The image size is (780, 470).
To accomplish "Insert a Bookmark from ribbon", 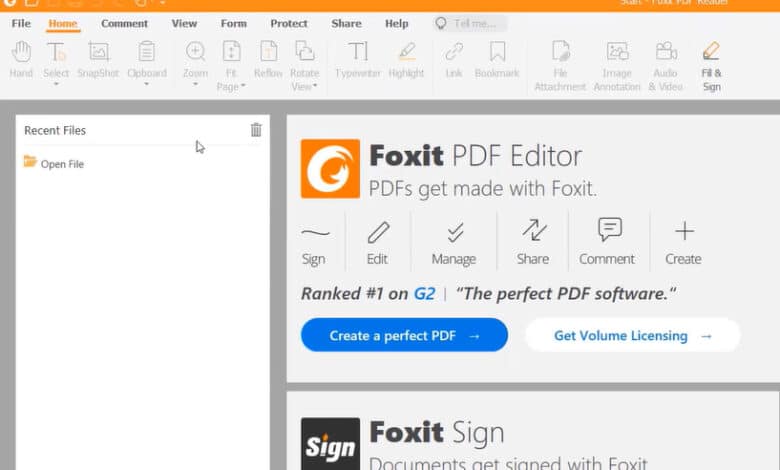I will point(497,58).
